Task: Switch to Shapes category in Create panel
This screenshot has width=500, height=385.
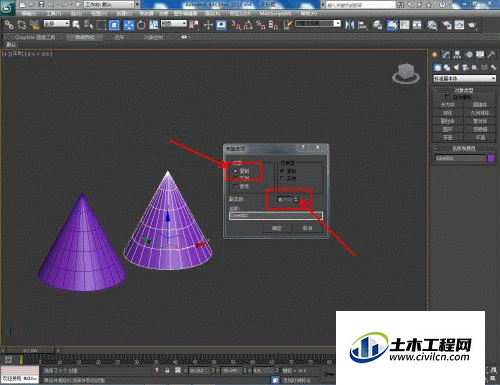Action: [x=447, y=68]
